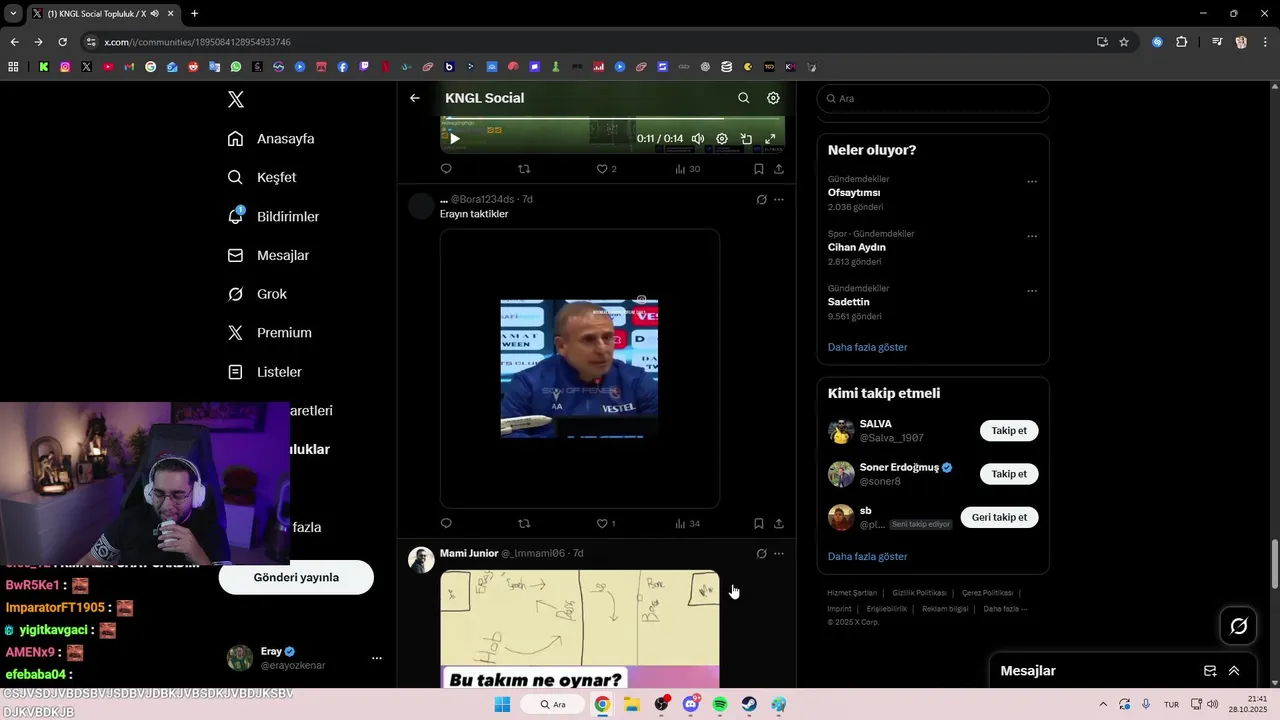
Task: Open Premium in the sidebar
Action: (270, 333)
